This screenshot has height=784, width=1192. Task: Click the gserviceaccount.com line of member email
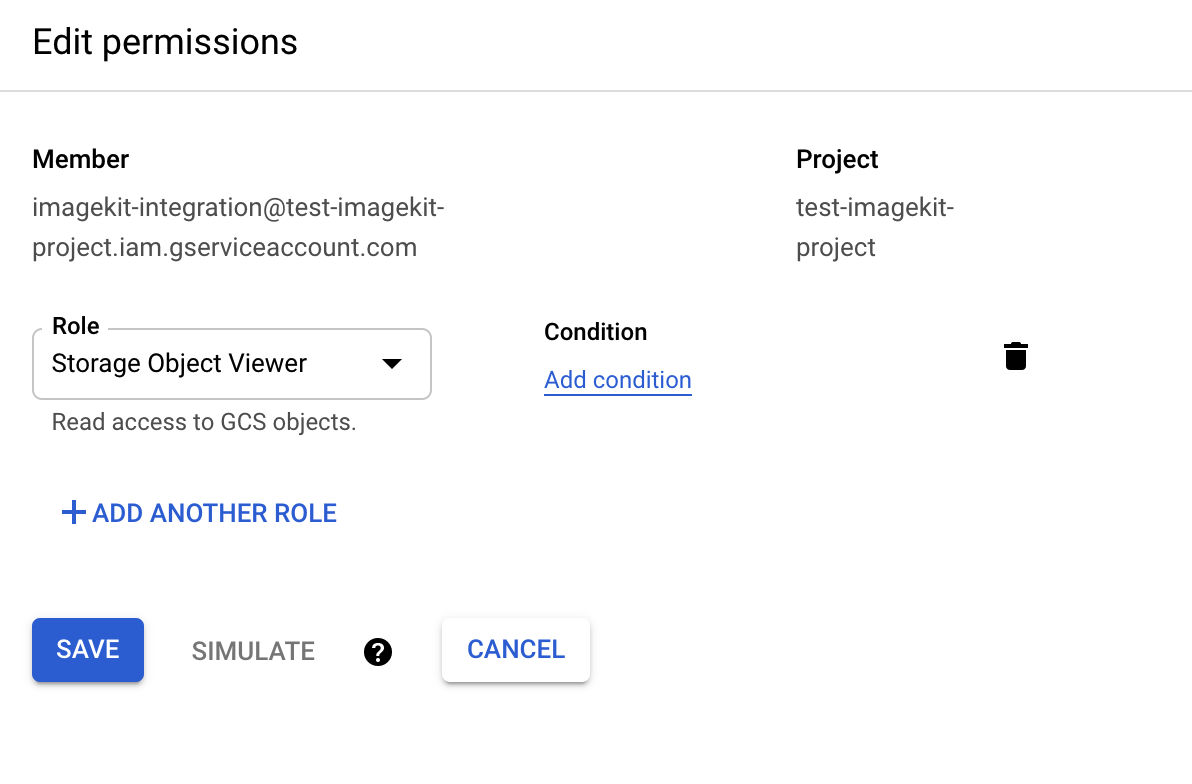pyautogui.click(x=224, y=247)
